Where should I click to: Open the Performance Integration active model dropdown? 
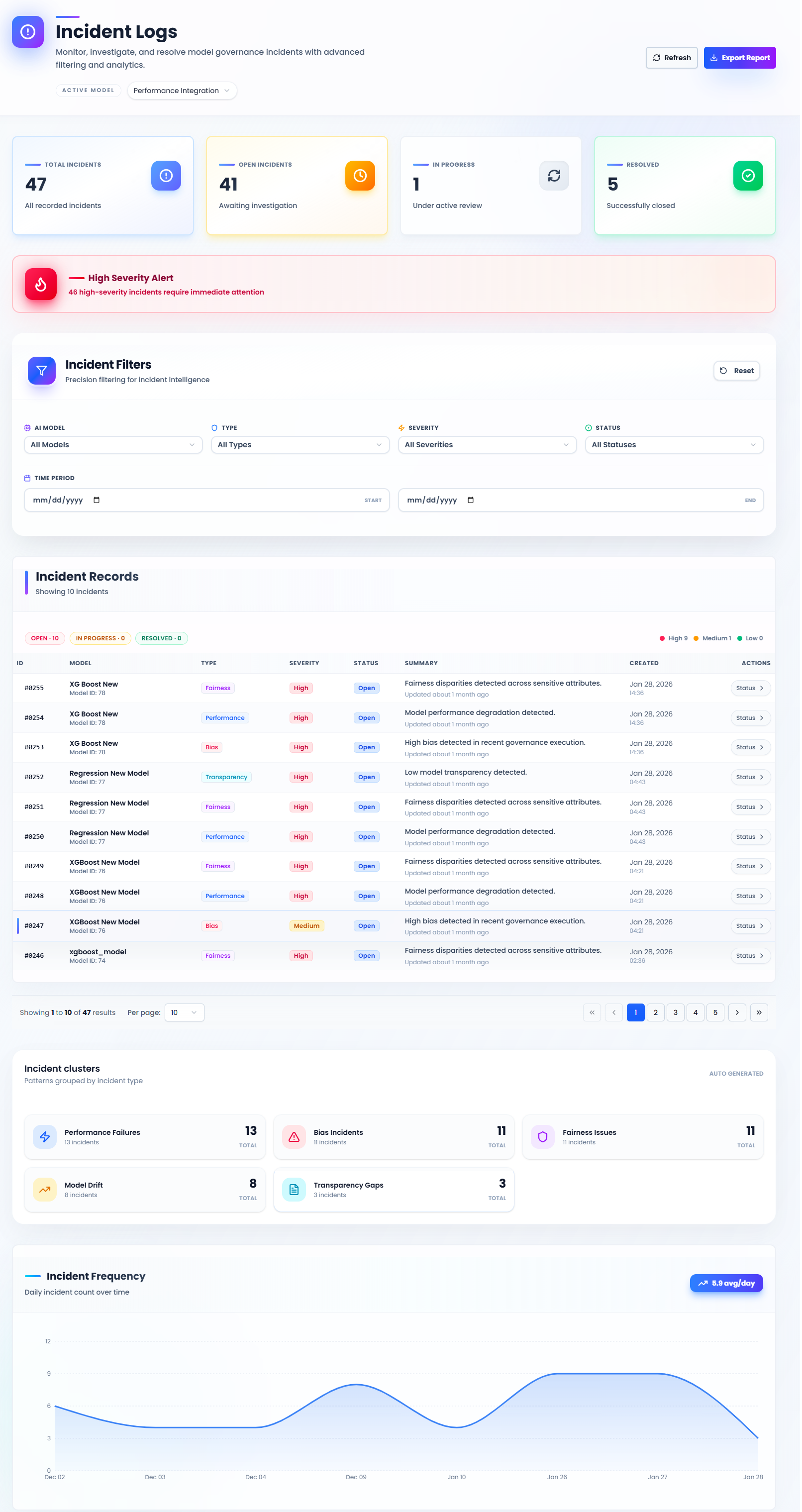click(x=182, y=91)
